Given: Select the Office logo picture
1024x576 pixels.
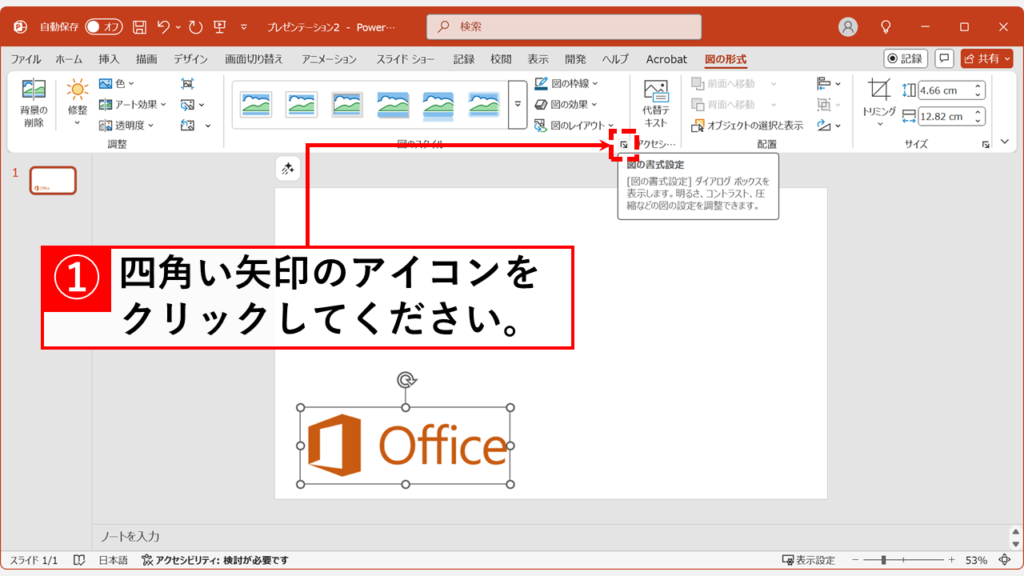Looking at the screenshot, I should [x=406, y=446].
